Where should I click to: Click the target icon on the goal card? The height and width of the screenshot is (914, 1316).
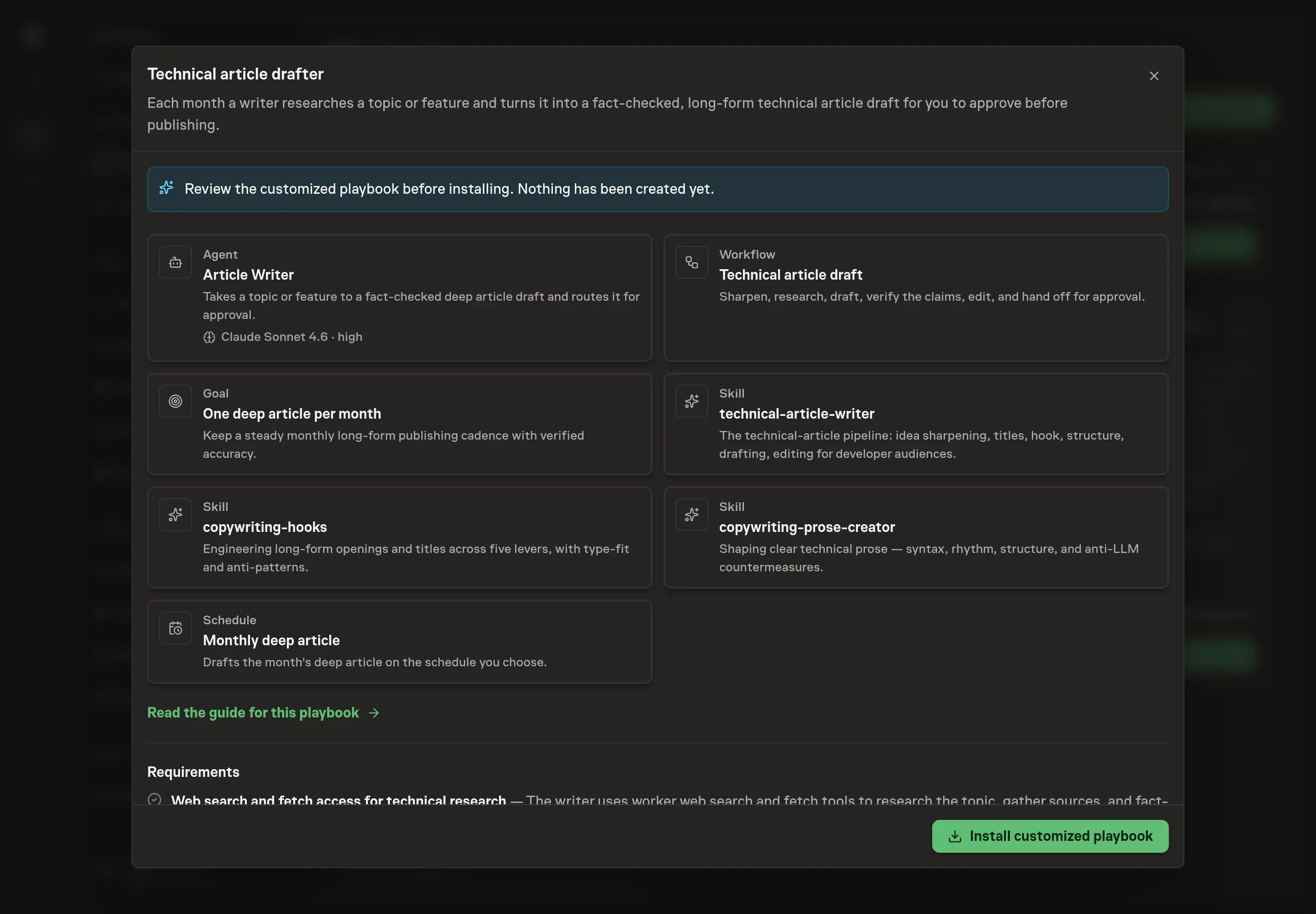[x=175, y=401]
